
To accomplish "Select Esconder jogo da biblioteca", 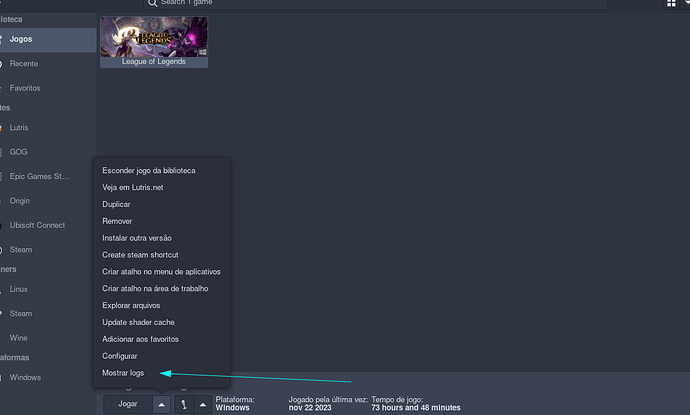I will [149, 170].
